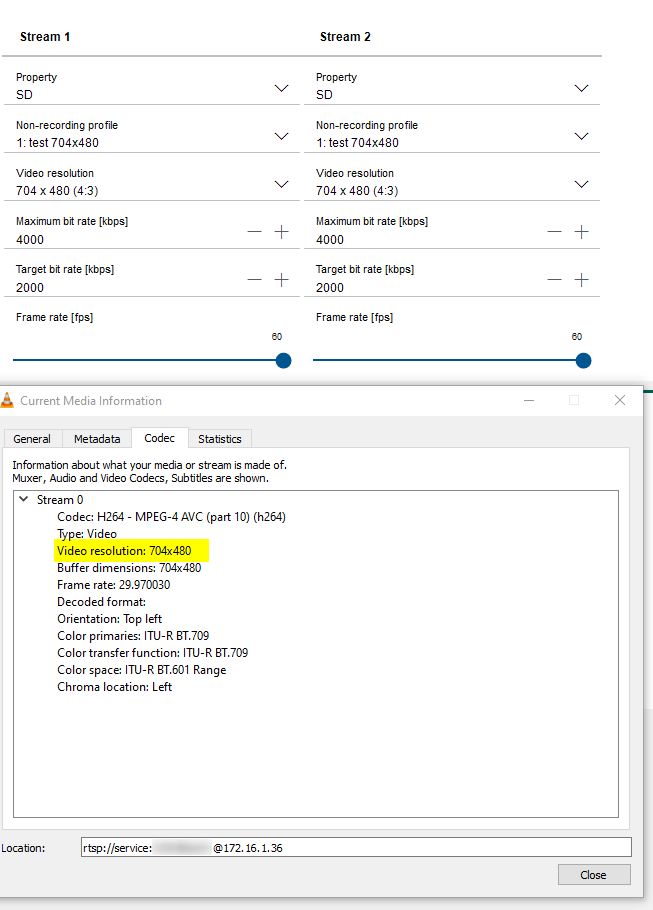Collapse the Stream 0 tree node
The width and height of the screenshot is (653, 910).
click(24, 500)
